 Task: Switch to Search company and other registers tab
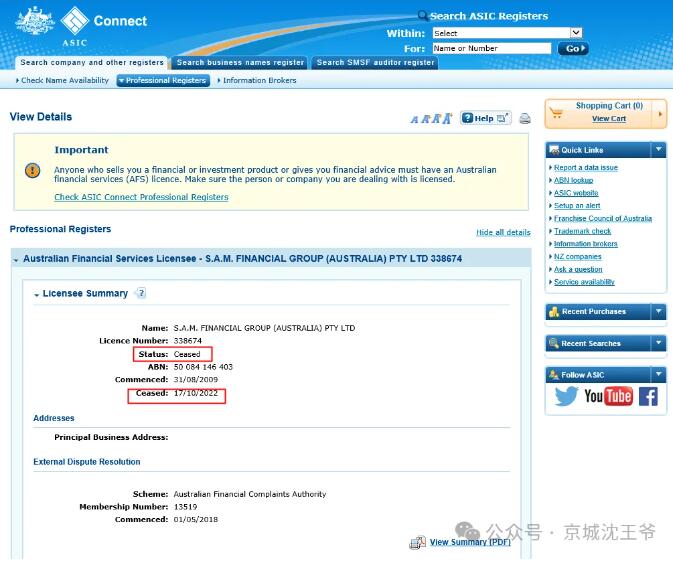pos(92,63)
